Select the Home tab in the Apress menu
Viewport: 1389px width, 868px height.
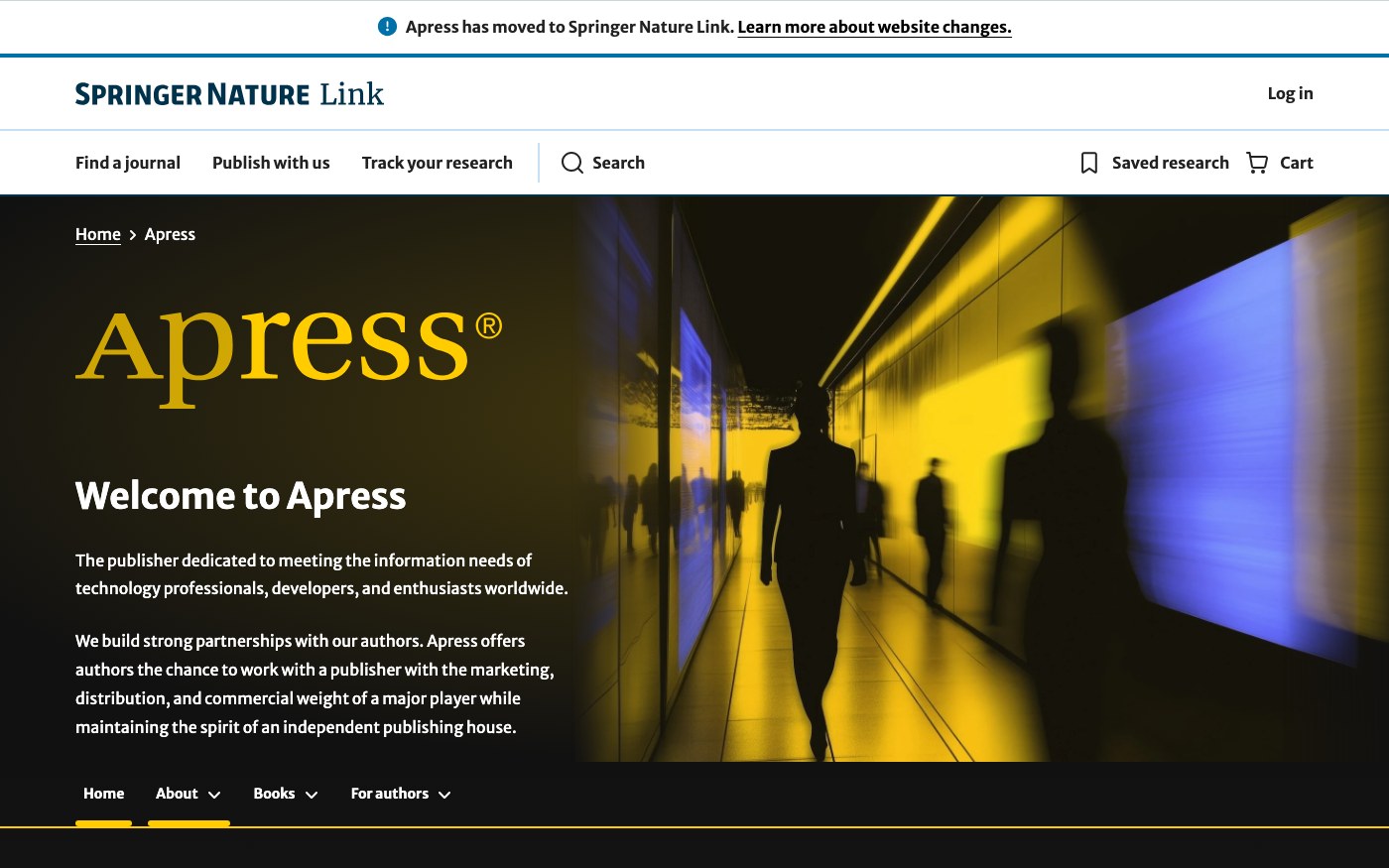pyautogui.click(x=103, y=794)
